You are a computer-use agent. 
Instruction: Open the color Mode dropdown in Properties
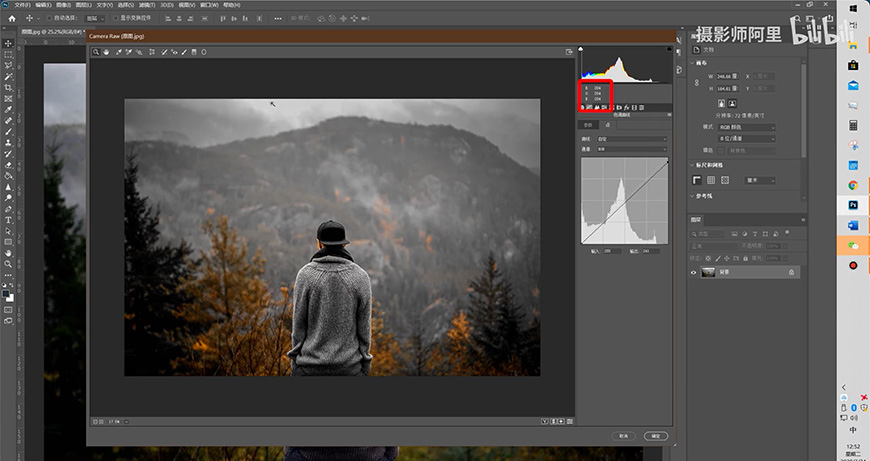click(746, 127)
